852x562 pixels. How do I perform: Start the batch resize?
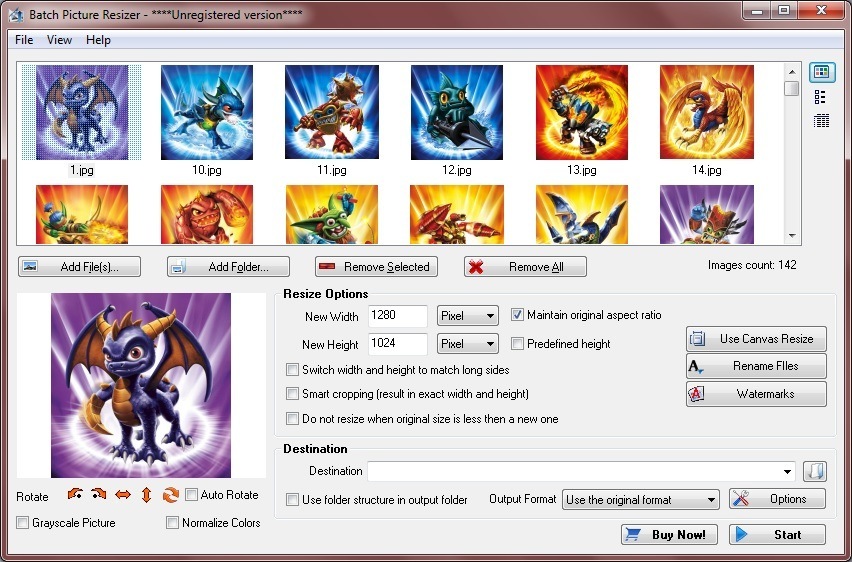tap(777, 535)
